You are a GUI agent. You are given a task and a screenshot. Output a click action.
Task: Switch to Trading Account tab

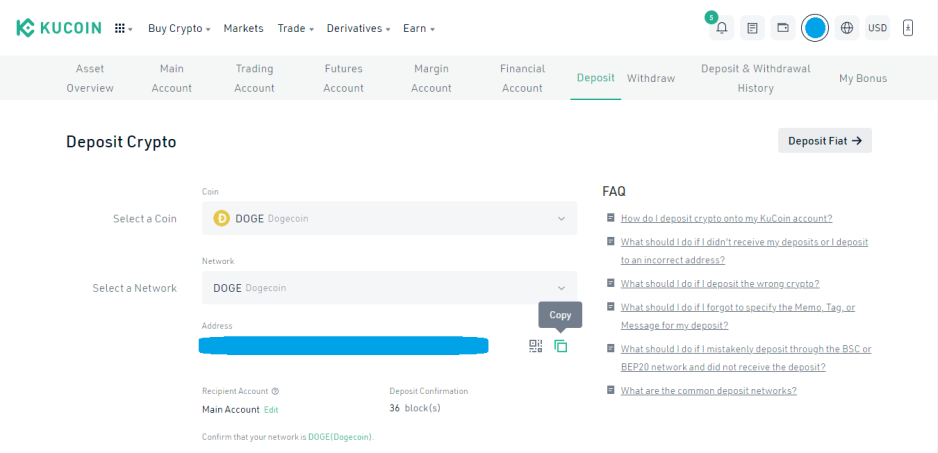pyautogui.click(x=254, y=78)
